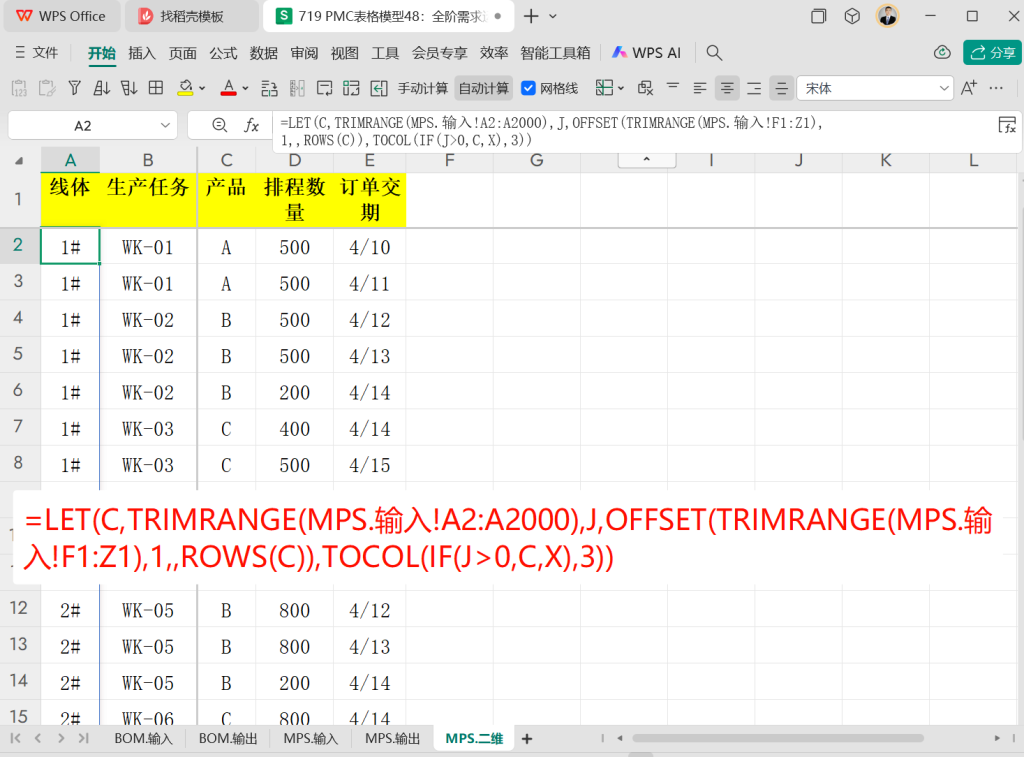Open the 宋体 font name dropdown
This screenshot has width=1024, height=757.
(x=944, y=88)
